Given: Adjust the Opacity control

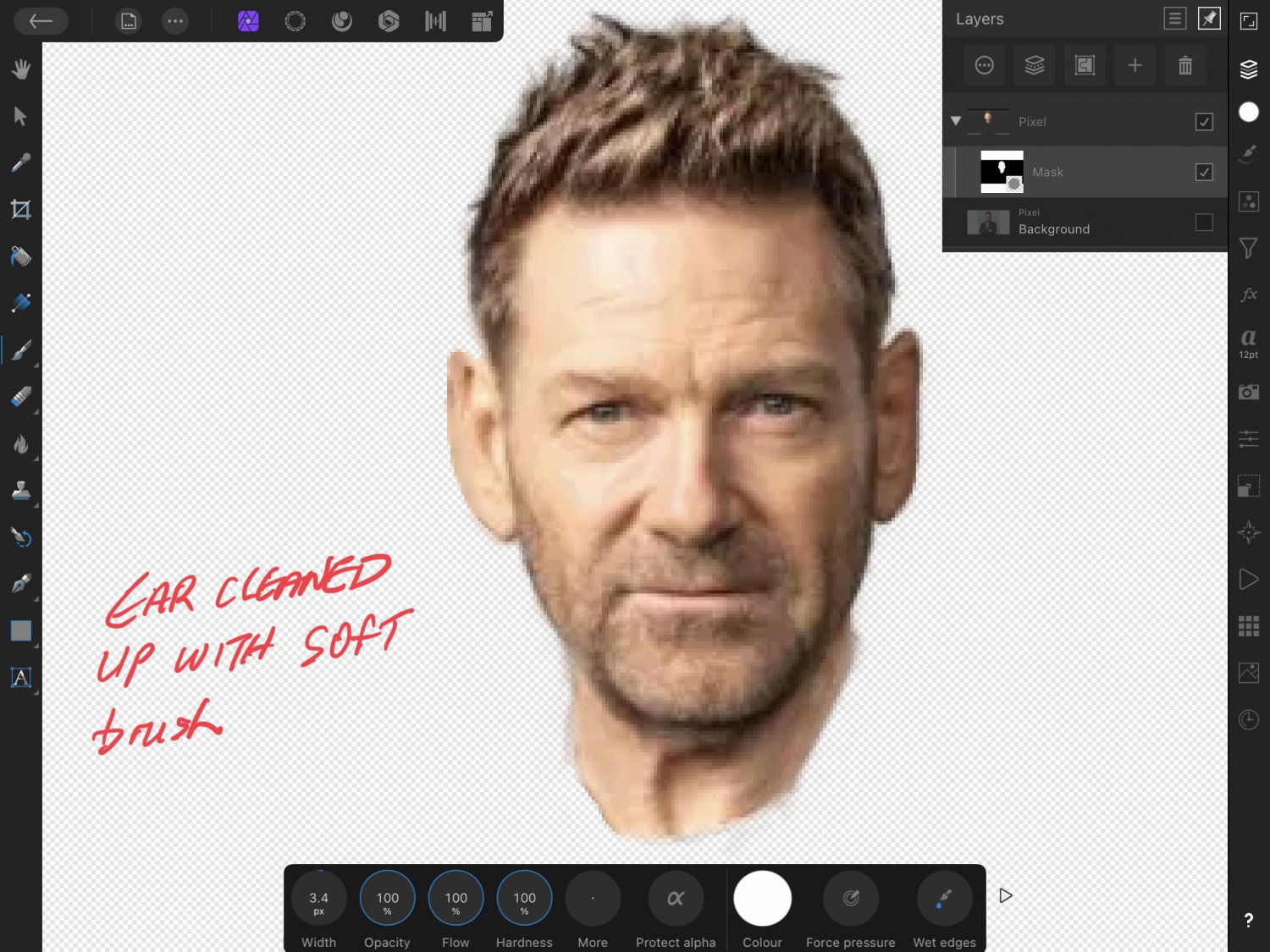Looking at the screenshot, I should click(x=387, y=899).
